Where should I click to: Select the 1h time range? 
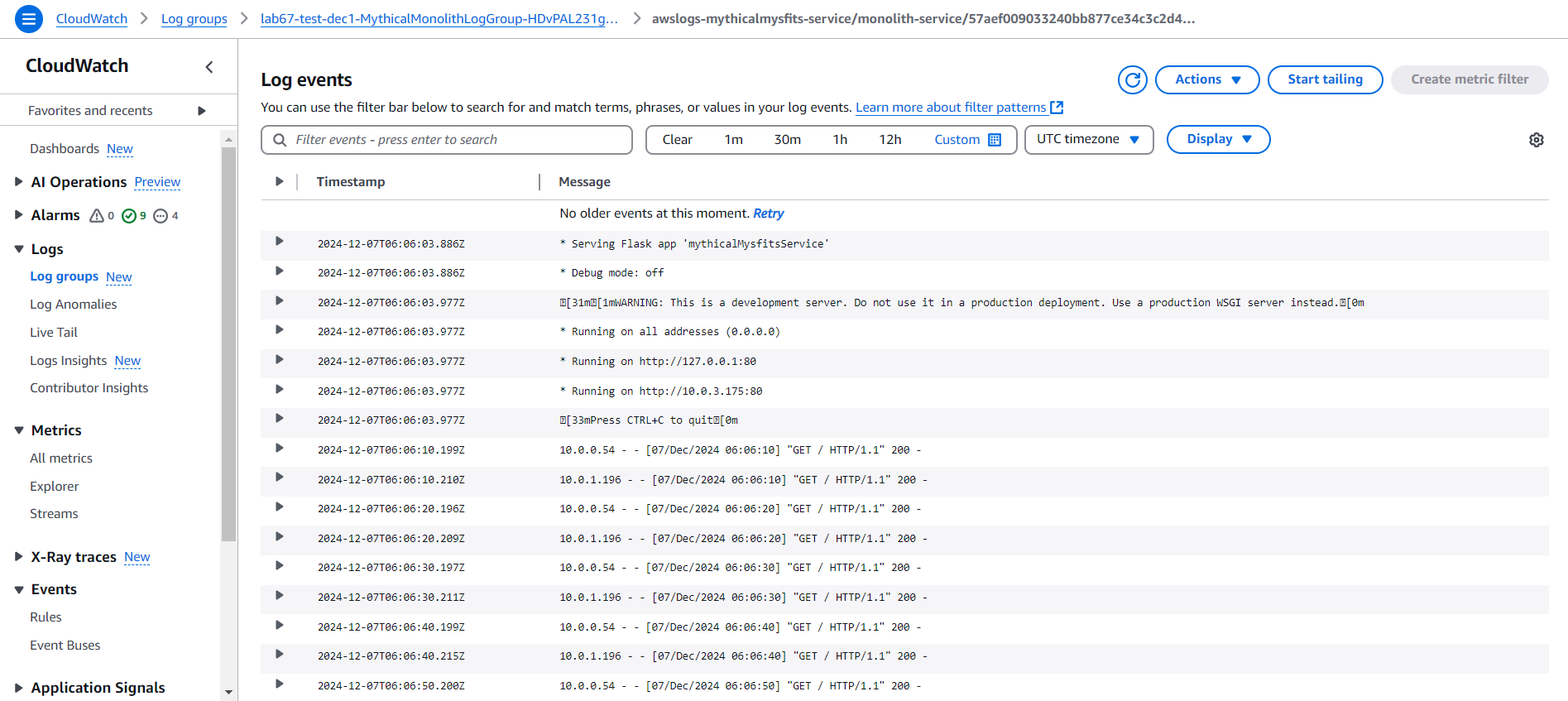point(840,140)
